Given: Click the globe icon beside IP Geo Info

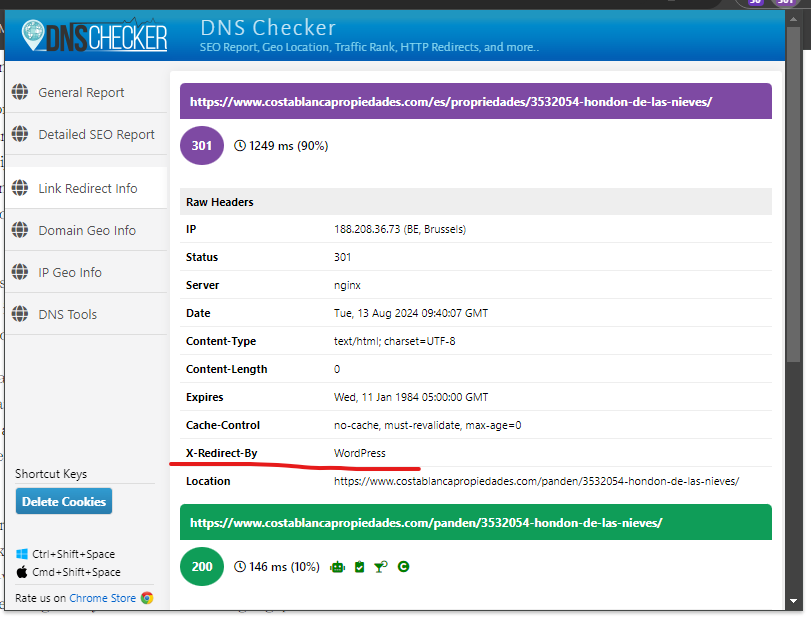Looking at the screenshot, I should (x=20, y=272).
